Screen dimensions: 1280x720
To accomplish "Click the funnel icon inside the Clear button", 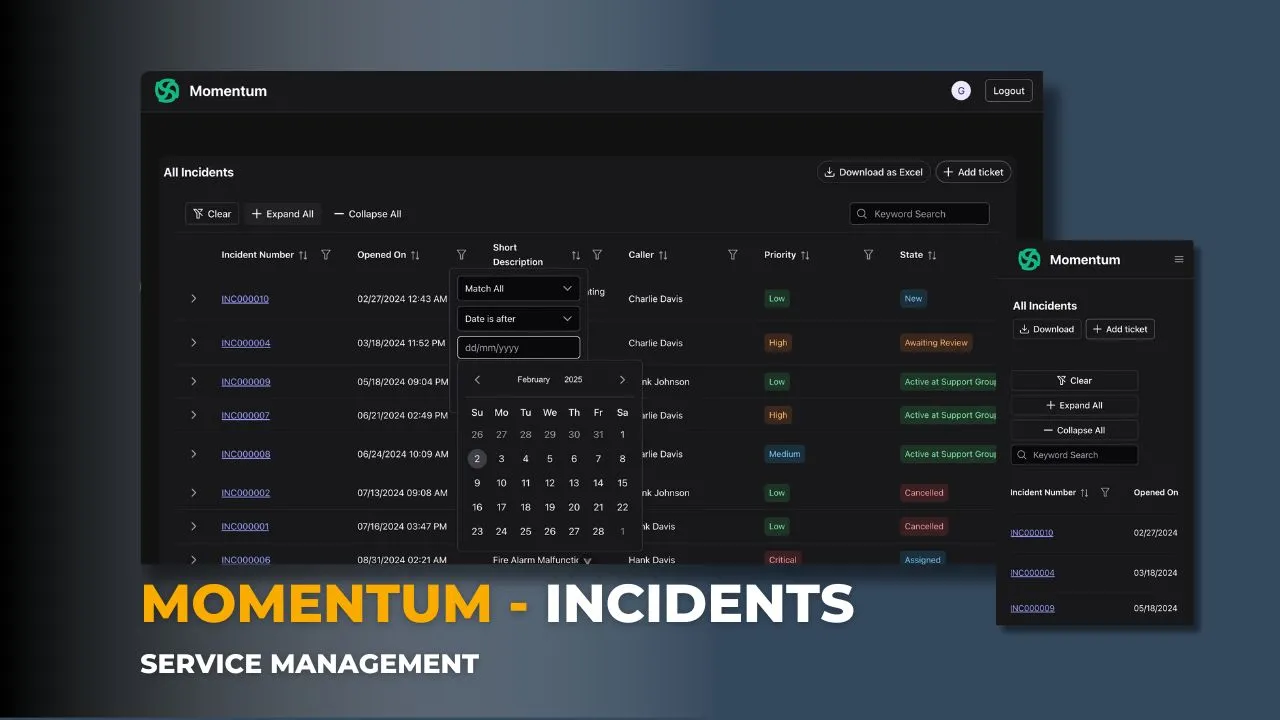I will click(x=197, y=213).
